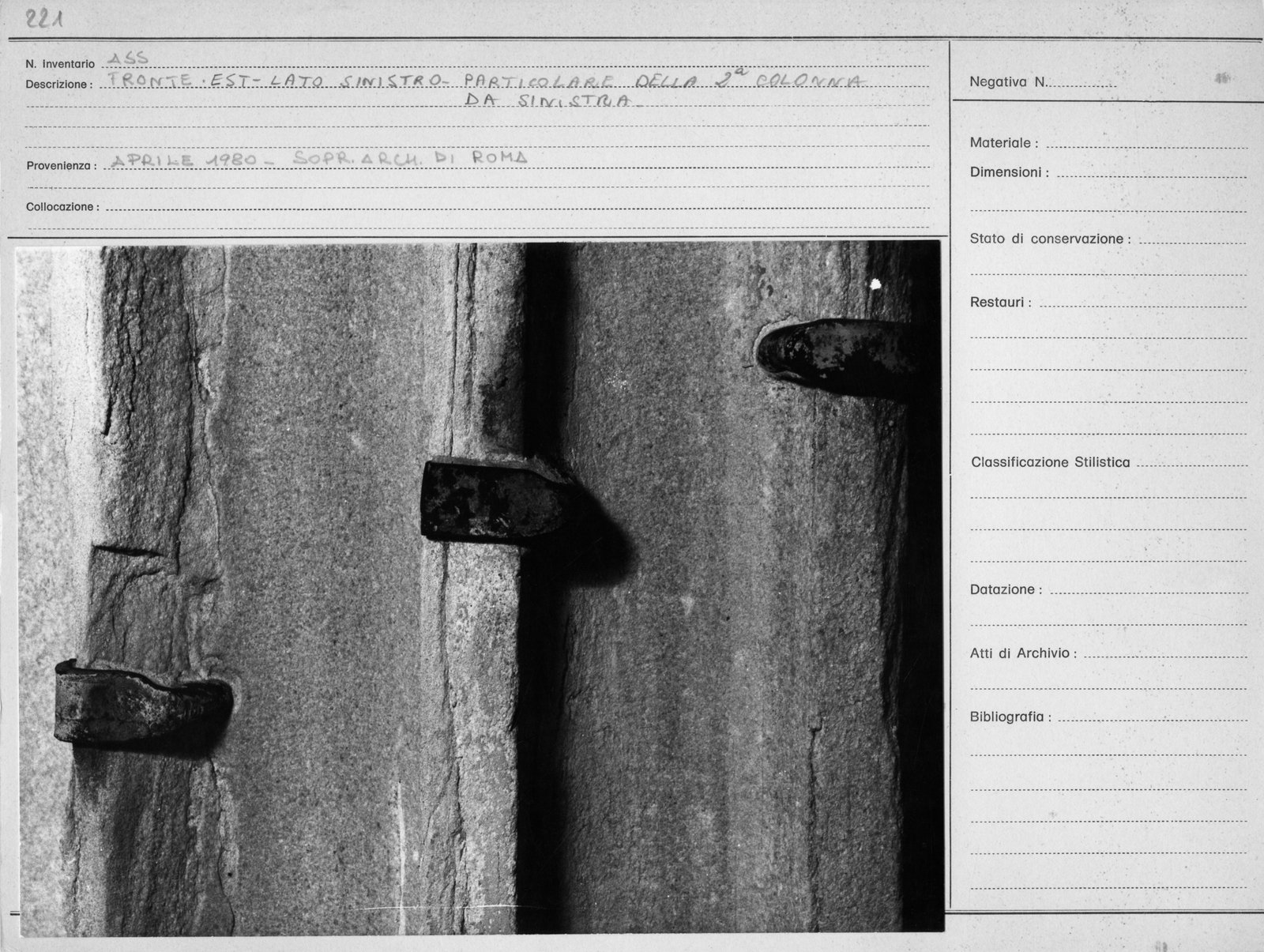Click the 'Classificazione Stilistica' label
This screenshot has height=952, width=1264.
point(1051,462)
